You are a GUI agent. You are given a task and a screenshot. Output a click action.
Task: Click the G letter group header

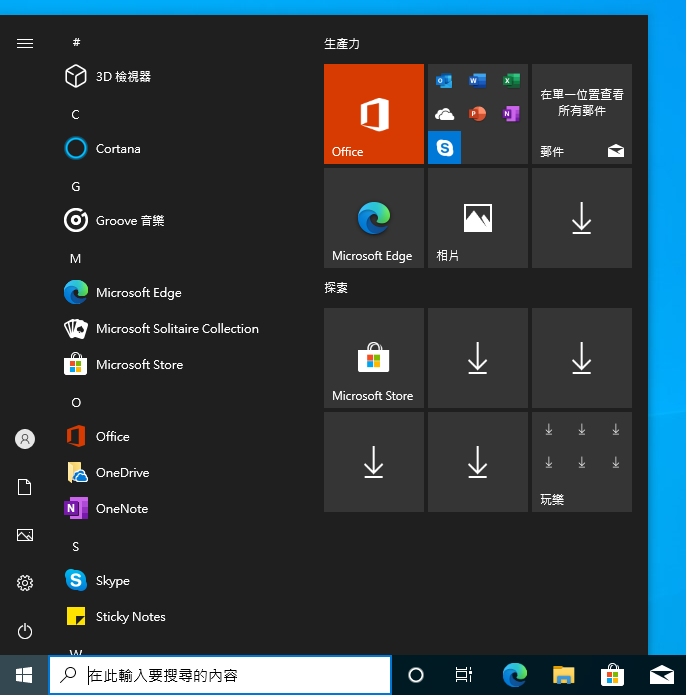[x=75, y=187]
